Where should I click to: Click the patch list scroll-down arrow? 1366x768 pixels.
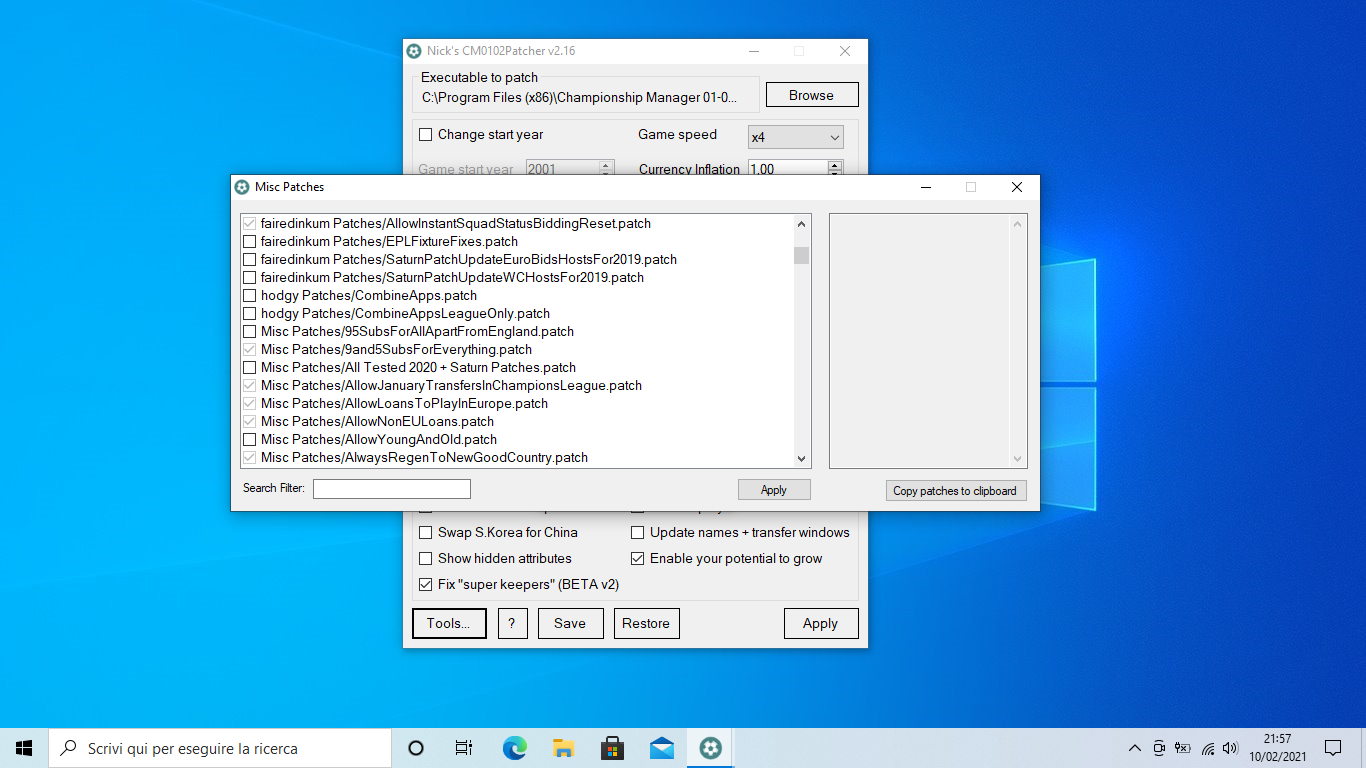801,459
